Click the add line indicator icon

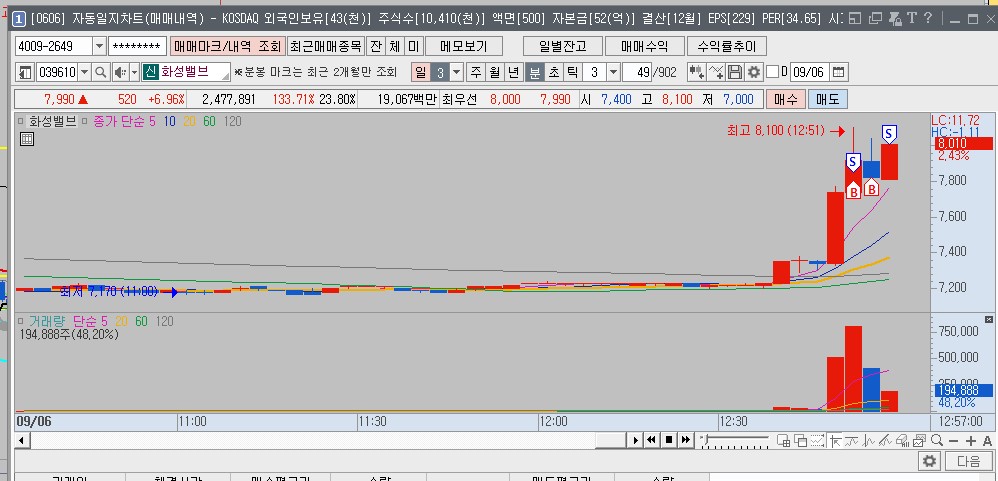click(716, 72)
